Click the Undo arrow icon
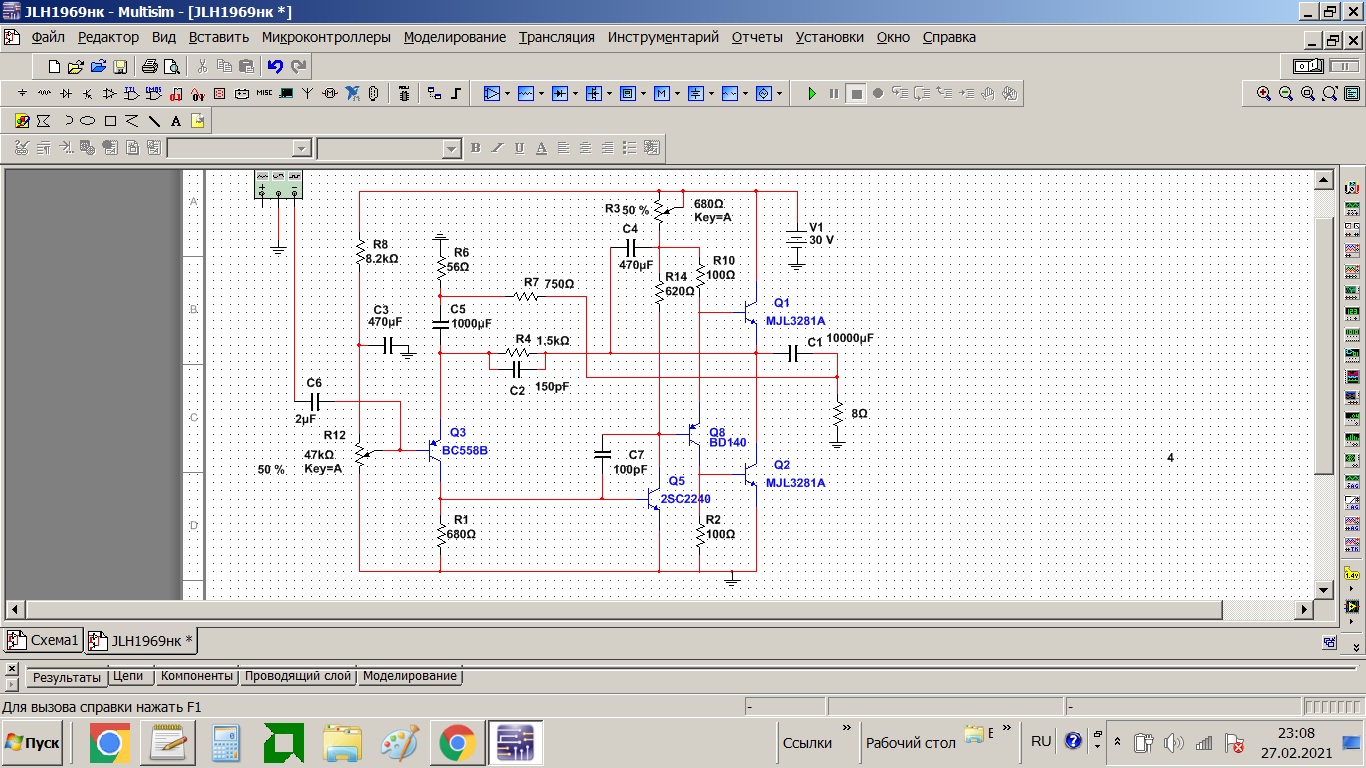This screenshot has height=768, width=1366. coord(275,67)
